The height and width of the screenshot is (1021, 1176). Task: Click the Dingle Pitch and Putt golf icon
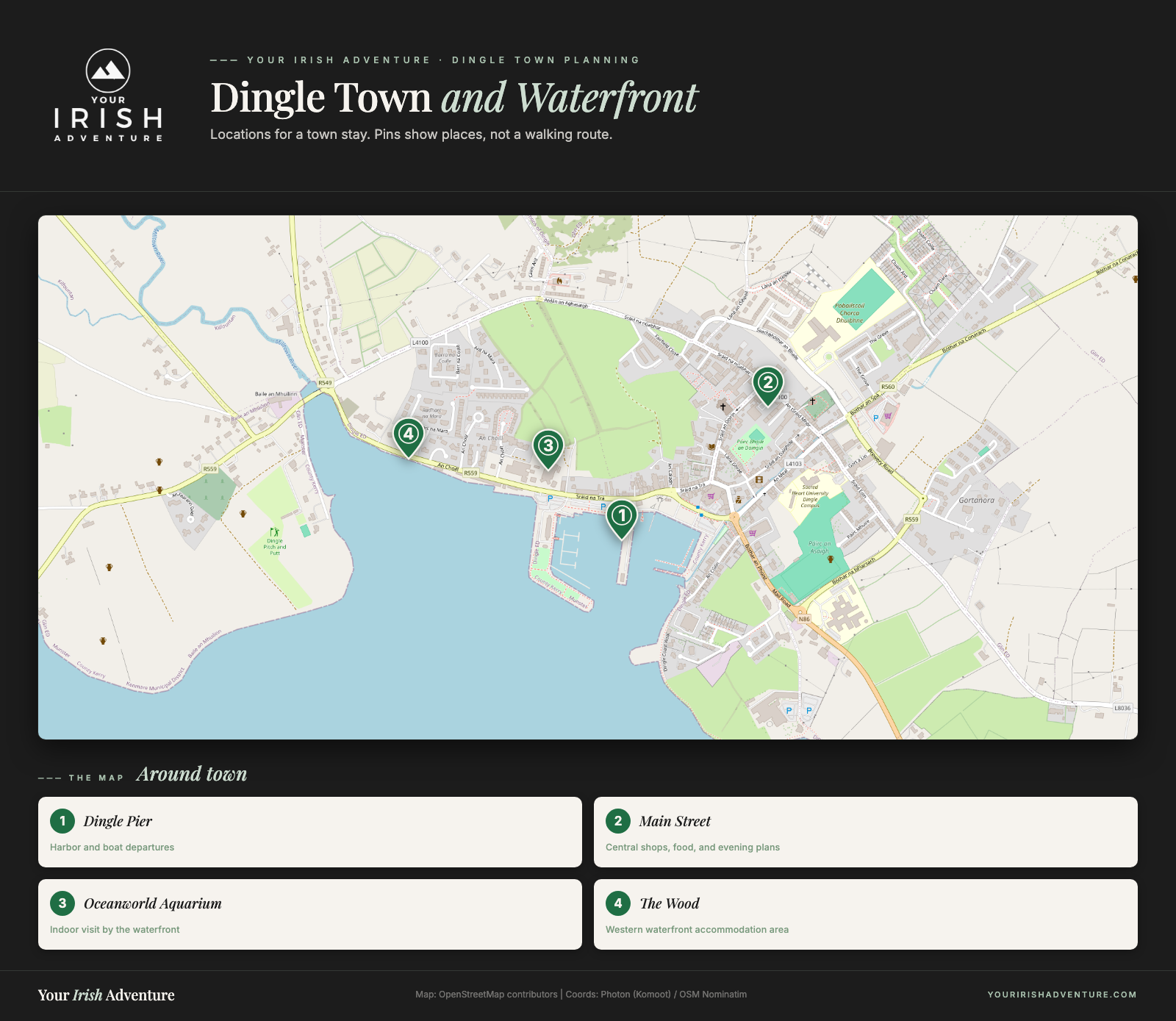274,531
